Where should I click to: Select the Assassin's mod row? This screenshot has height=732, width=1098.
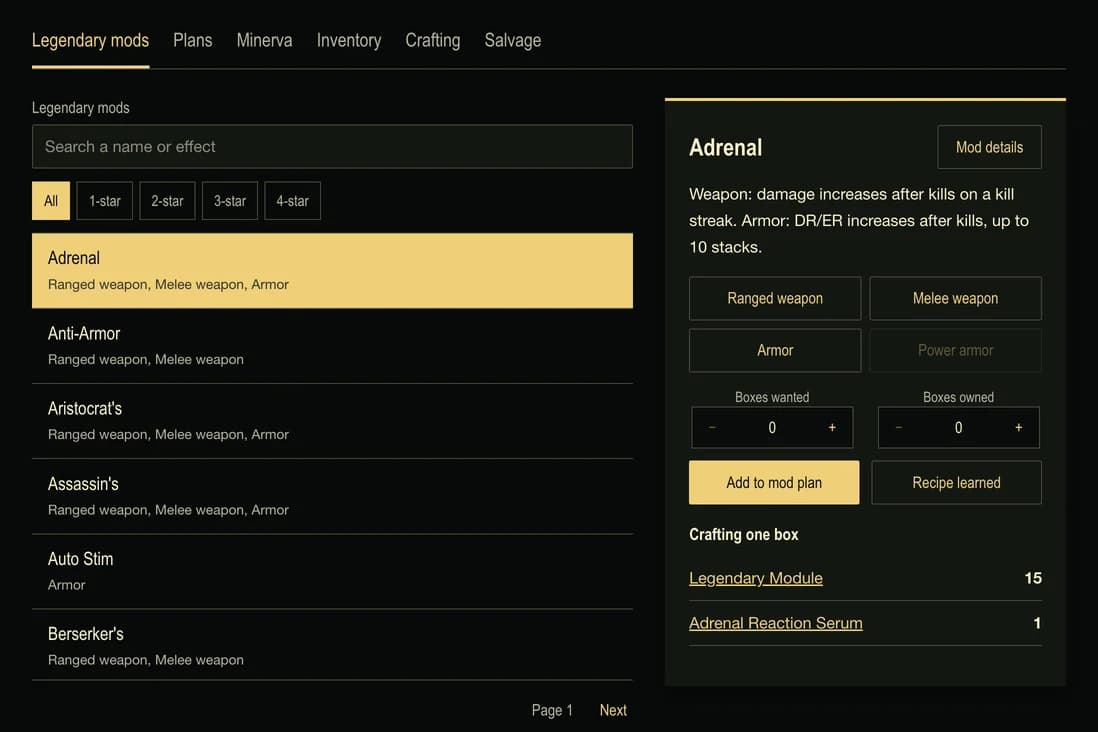click(332, 497)
